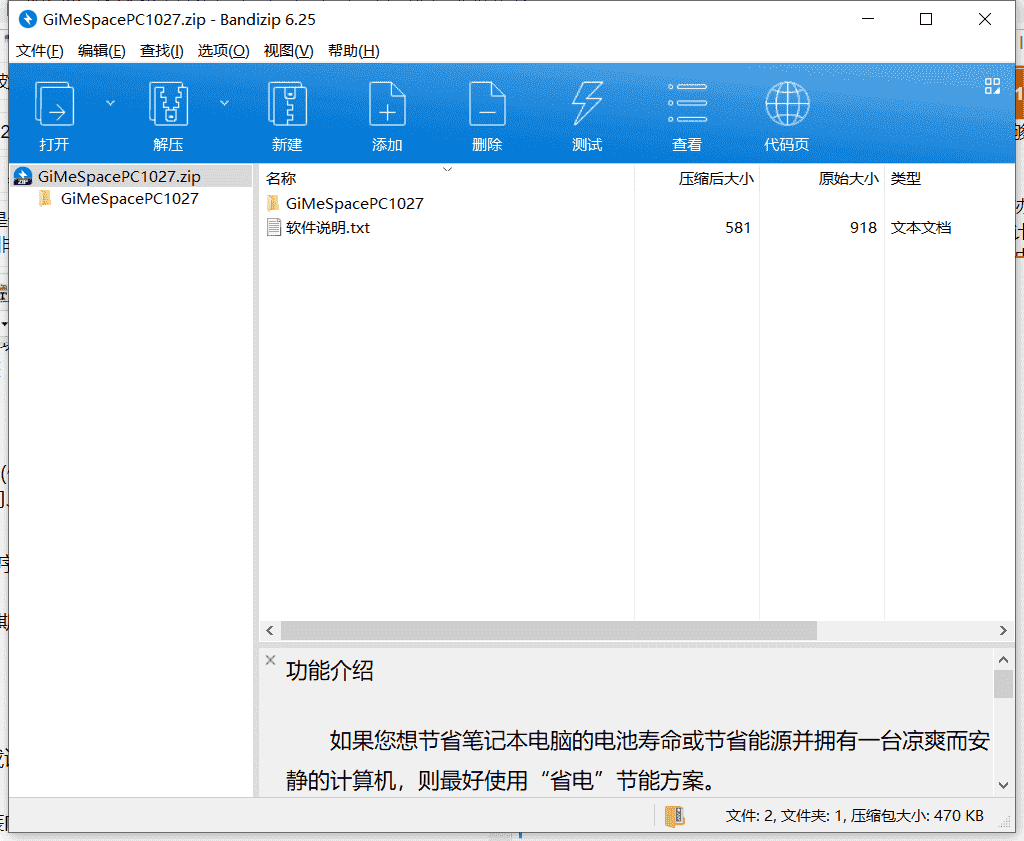This screenshot has width=1024, height=841.
Task: Click the Delete (删除) toolbar icon
Action: coord(487,104)
